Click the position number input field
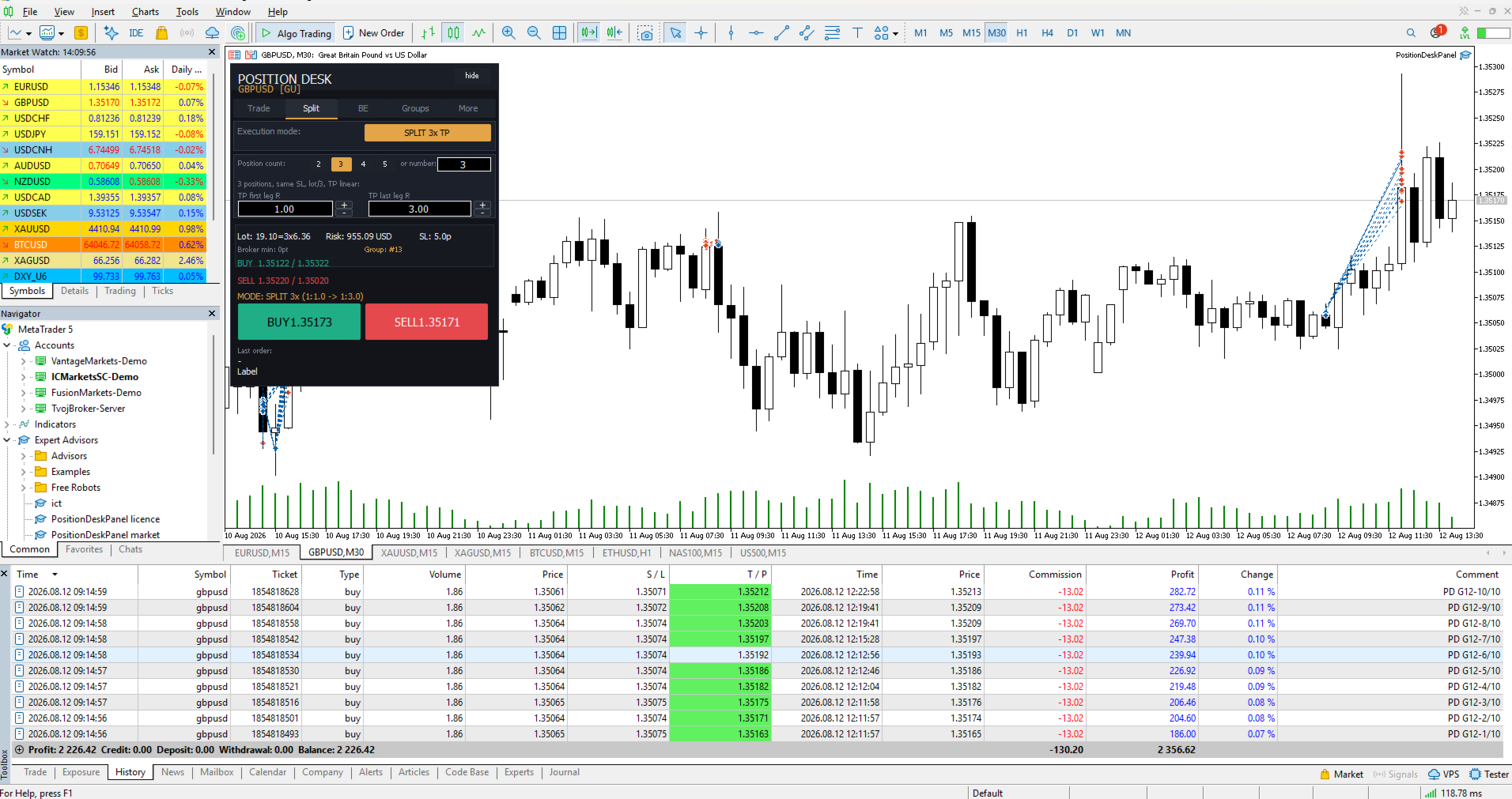Screen dimensions: 1512x799 point(464,164)
